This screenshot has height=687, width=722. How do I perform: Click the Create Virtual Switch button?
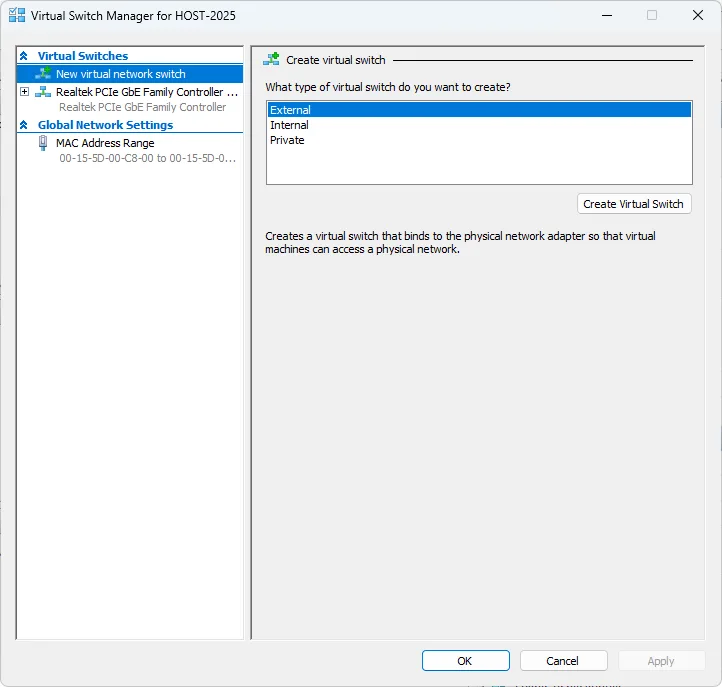pos(634,204)
